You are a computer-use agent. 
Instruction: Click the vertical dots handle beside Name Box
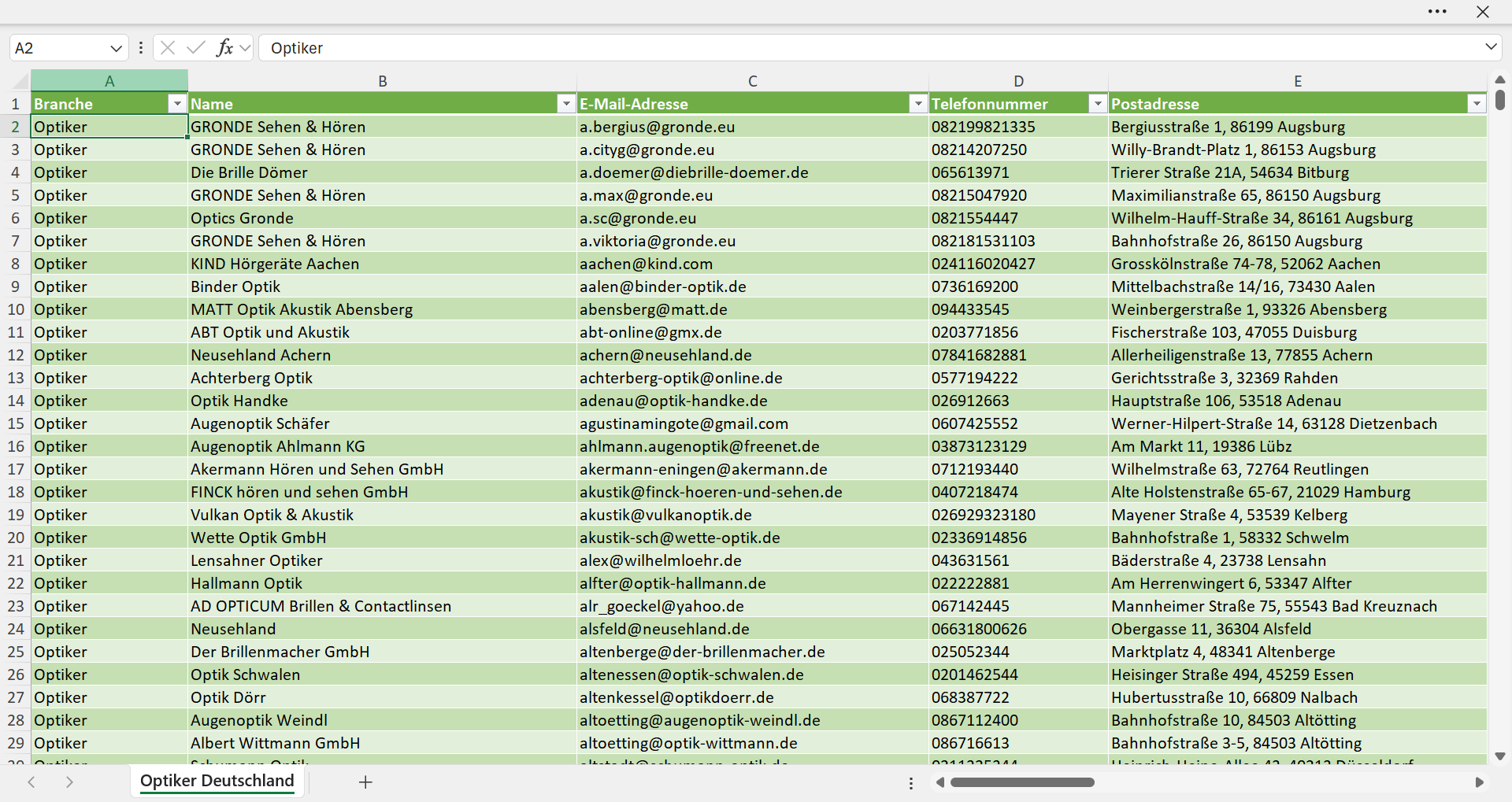coord(141,48)
